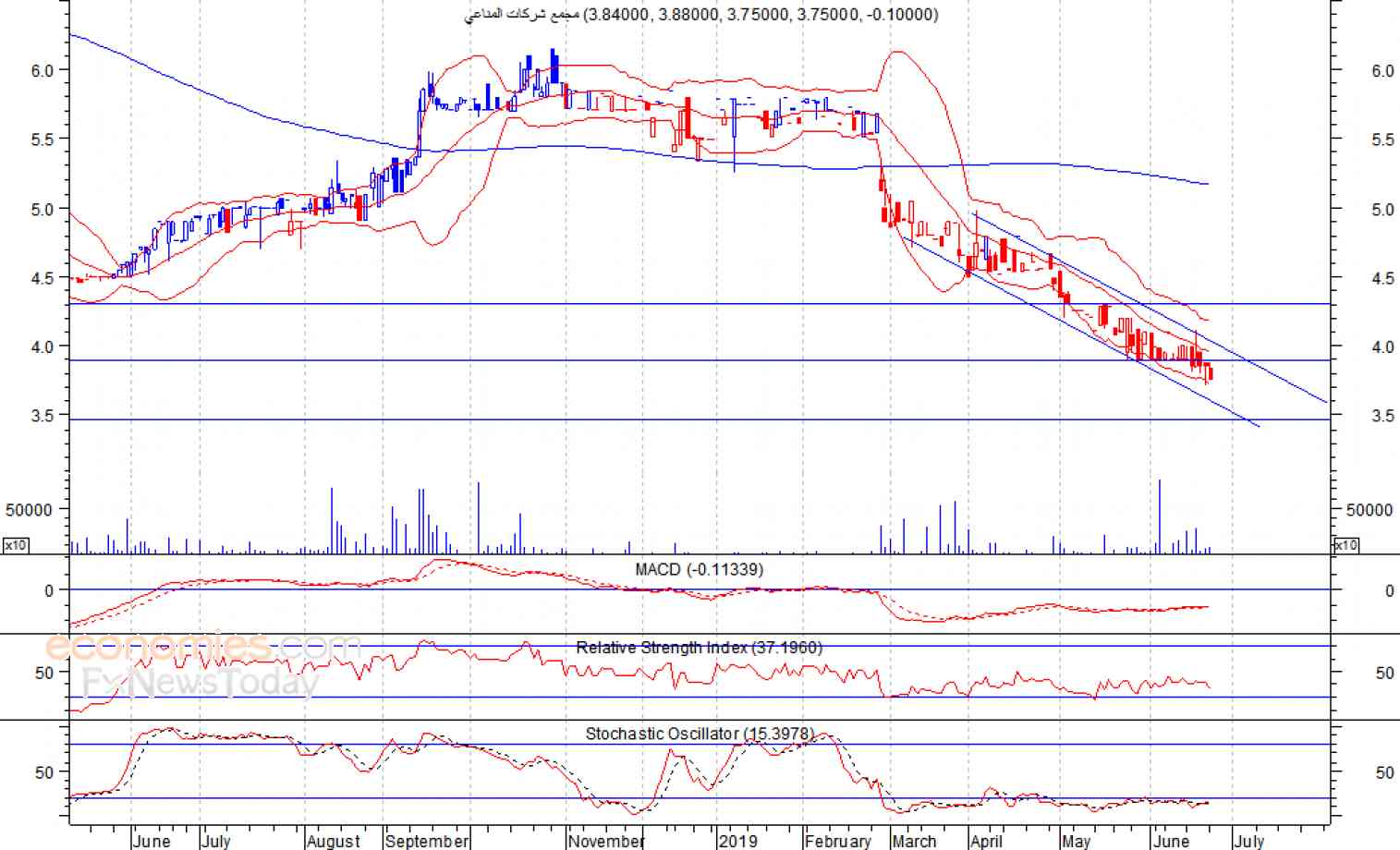Click the chart title with OHLC values

[700, 14]
